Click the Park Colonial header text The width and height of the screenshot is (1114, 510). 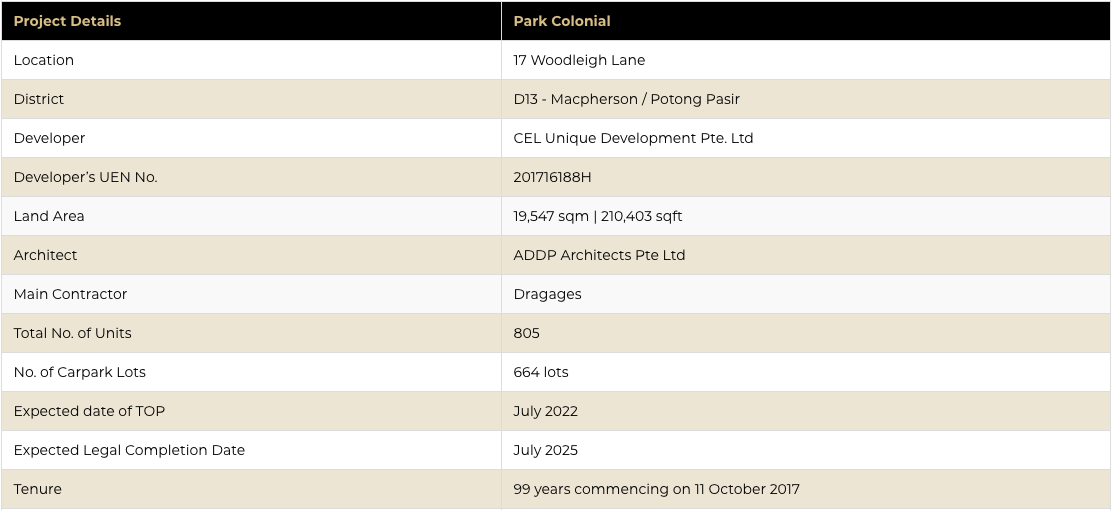tap(562, 21)
